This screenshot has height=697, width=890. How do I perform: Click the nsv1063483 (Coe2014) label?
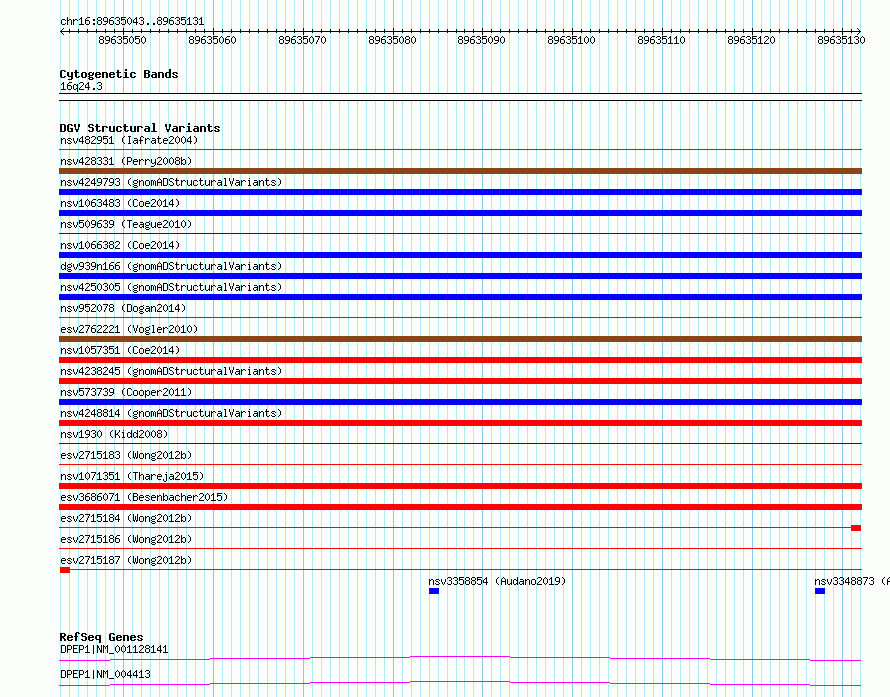(120, 203)
